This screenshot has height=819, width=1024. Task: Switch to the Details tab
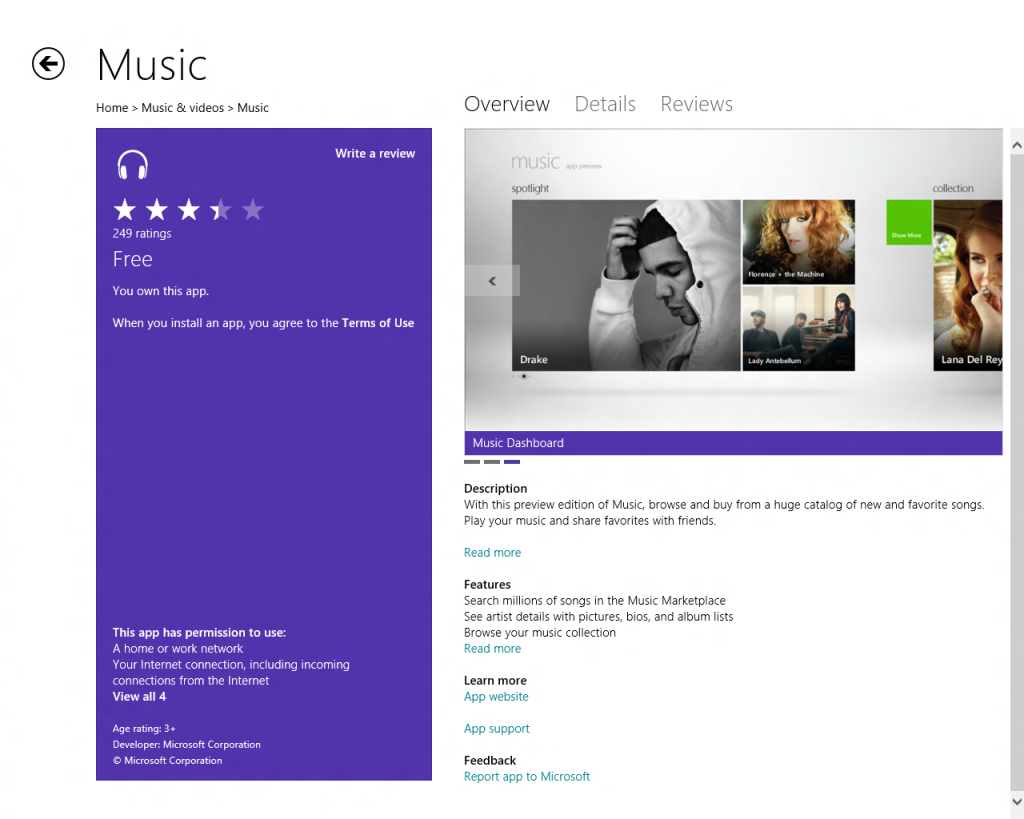(x=605, y=104)
